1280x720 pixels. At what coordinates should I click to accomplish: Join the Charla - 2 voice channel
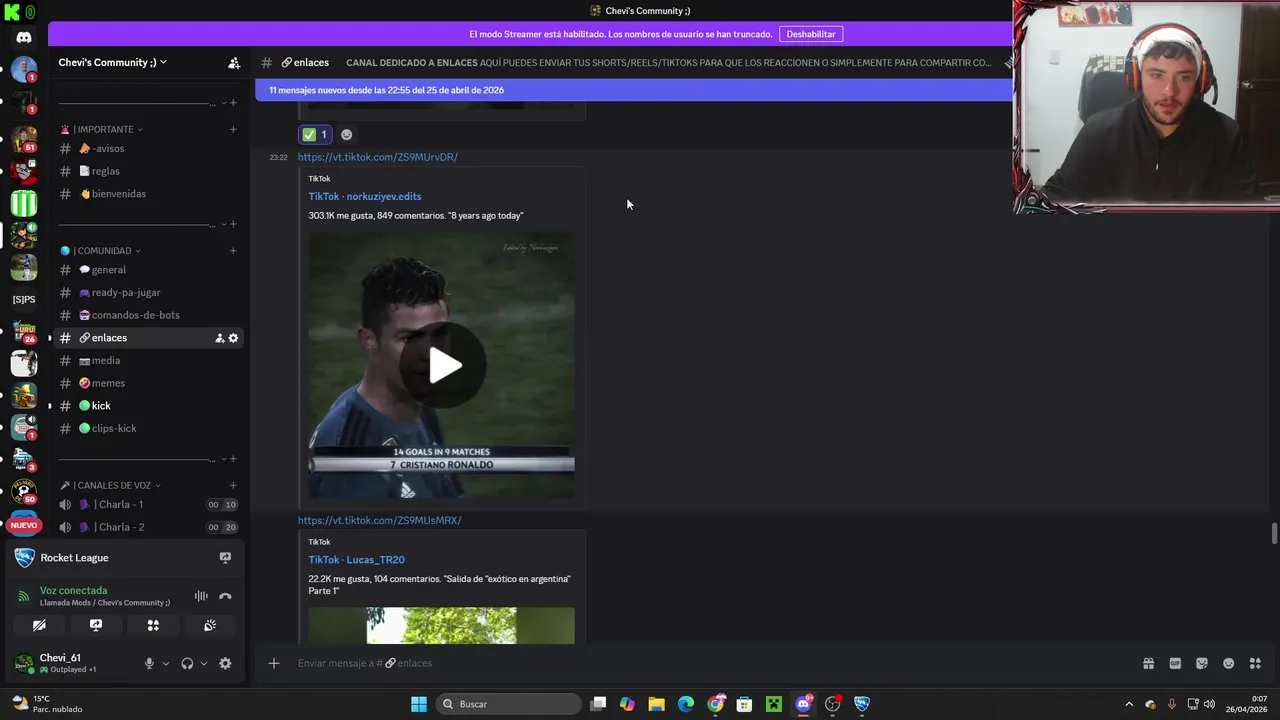pyautogui.click(x=148, y=527)
